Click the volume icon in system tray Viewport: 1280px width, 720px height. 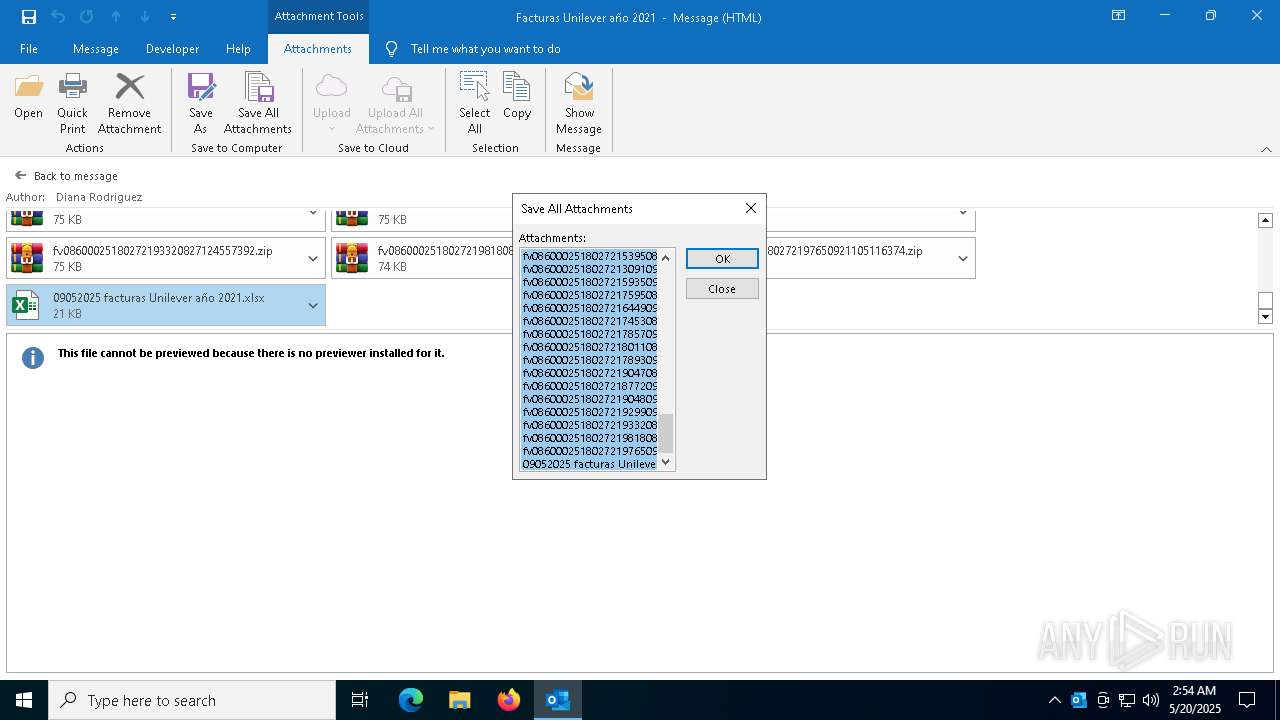[1151, 700]
